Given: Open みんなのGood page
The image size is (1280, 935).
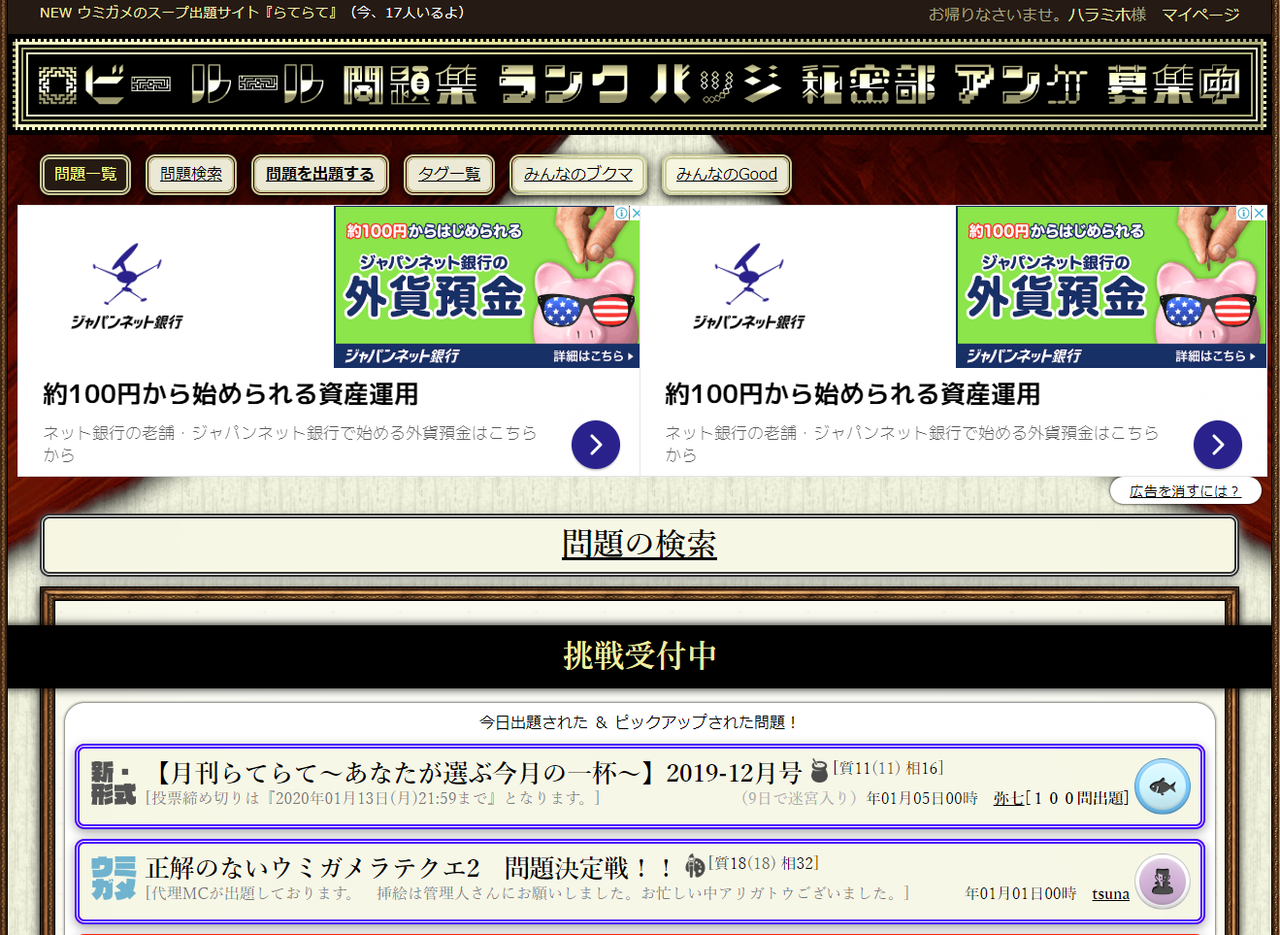Looking at the screenshot, I should [x=727, y=175].
